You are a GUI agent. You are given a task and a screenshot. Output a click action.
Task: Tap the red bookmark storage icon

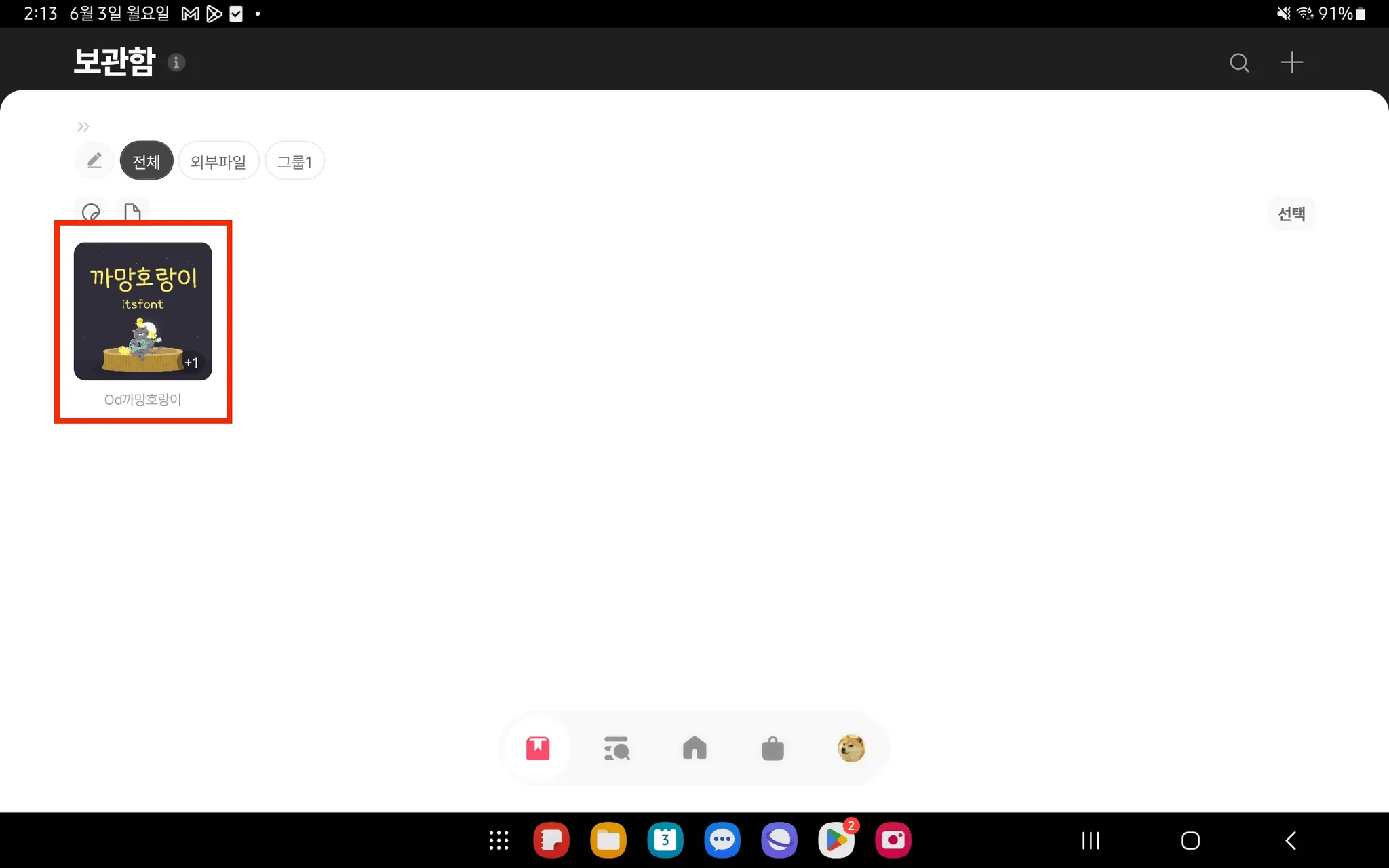point(538,749)
